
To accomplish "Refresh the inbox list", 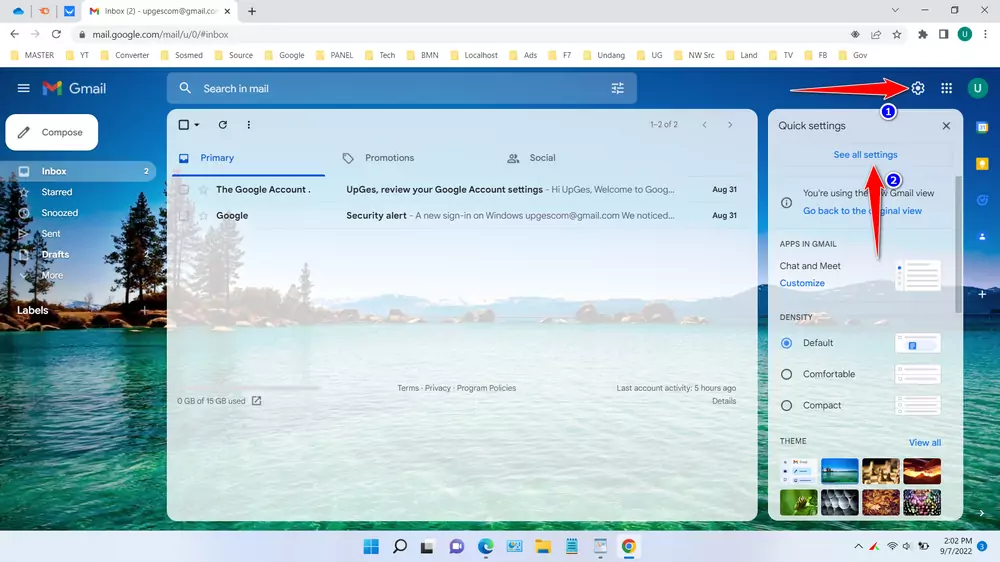I will tap(223, 124).
